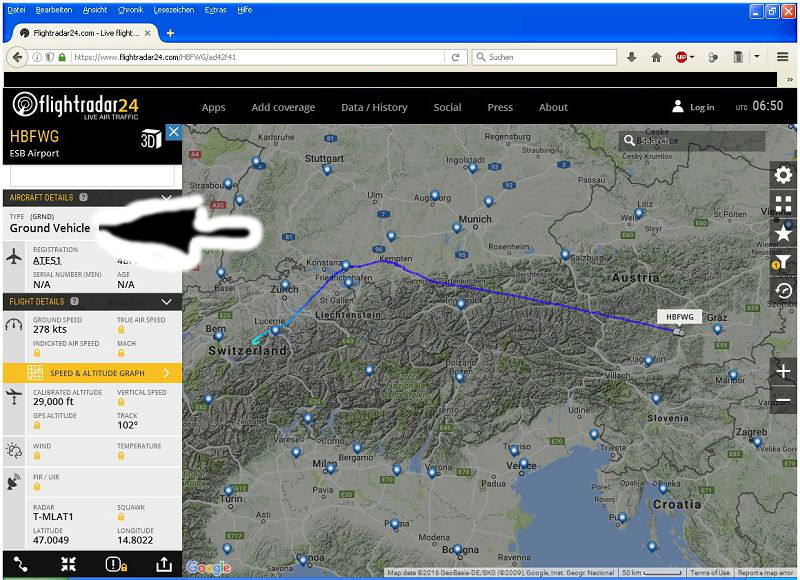800x580 pixels.
Task: Open Data / History link
Action: click(374, 107)
